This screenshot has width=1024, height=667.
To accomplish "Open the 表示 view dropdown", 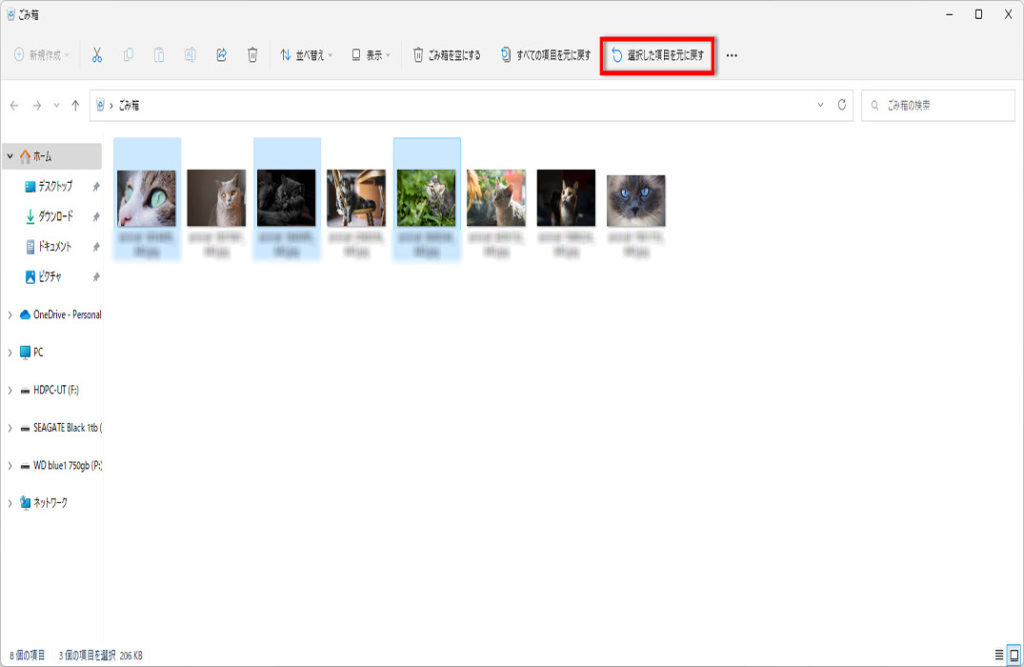I will click(371, 55).
